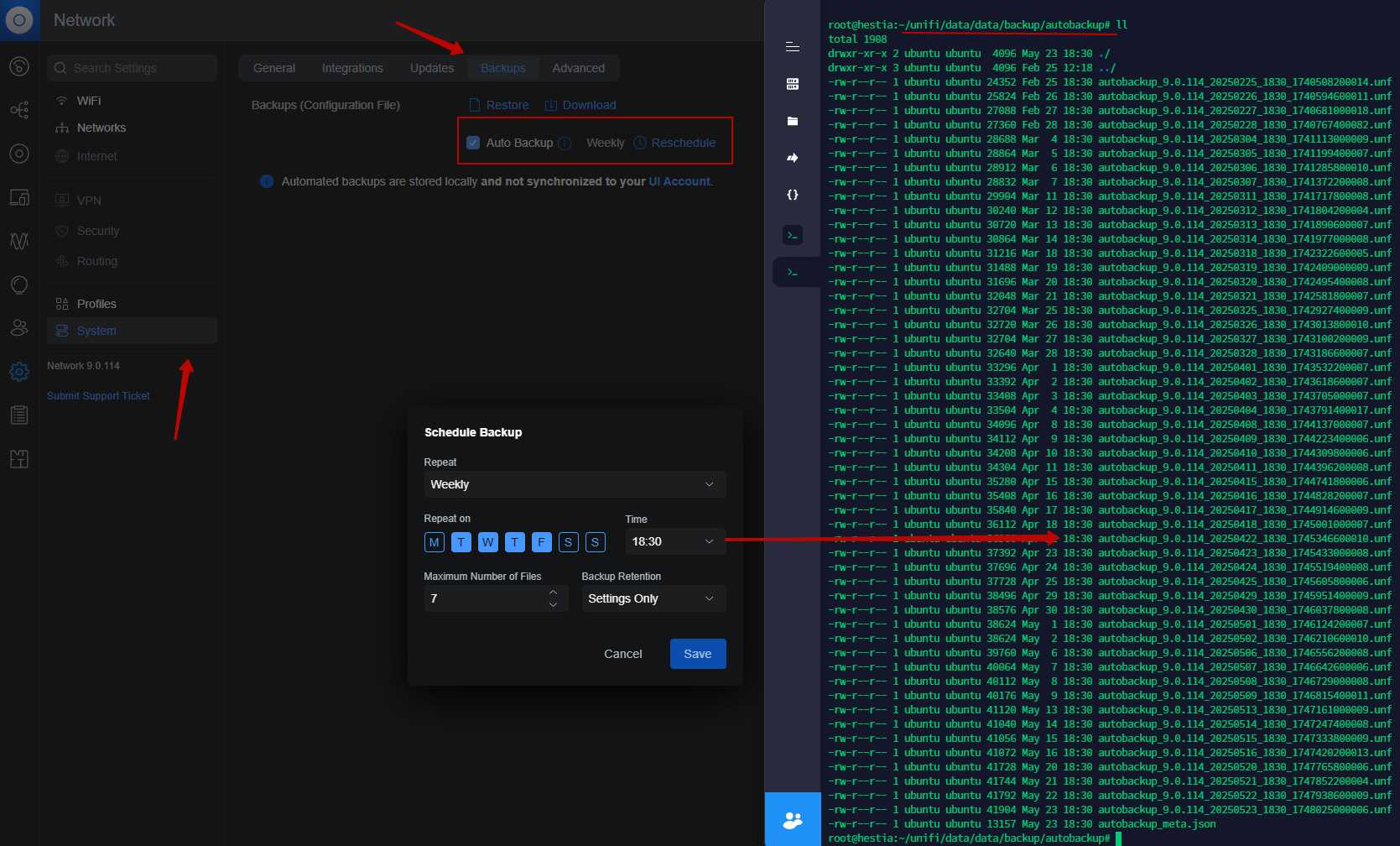The image size is (1400, 846).
Task: Open the folder icon in terminal sidebar
Action: pyautogui.click(x=792, y=121)
